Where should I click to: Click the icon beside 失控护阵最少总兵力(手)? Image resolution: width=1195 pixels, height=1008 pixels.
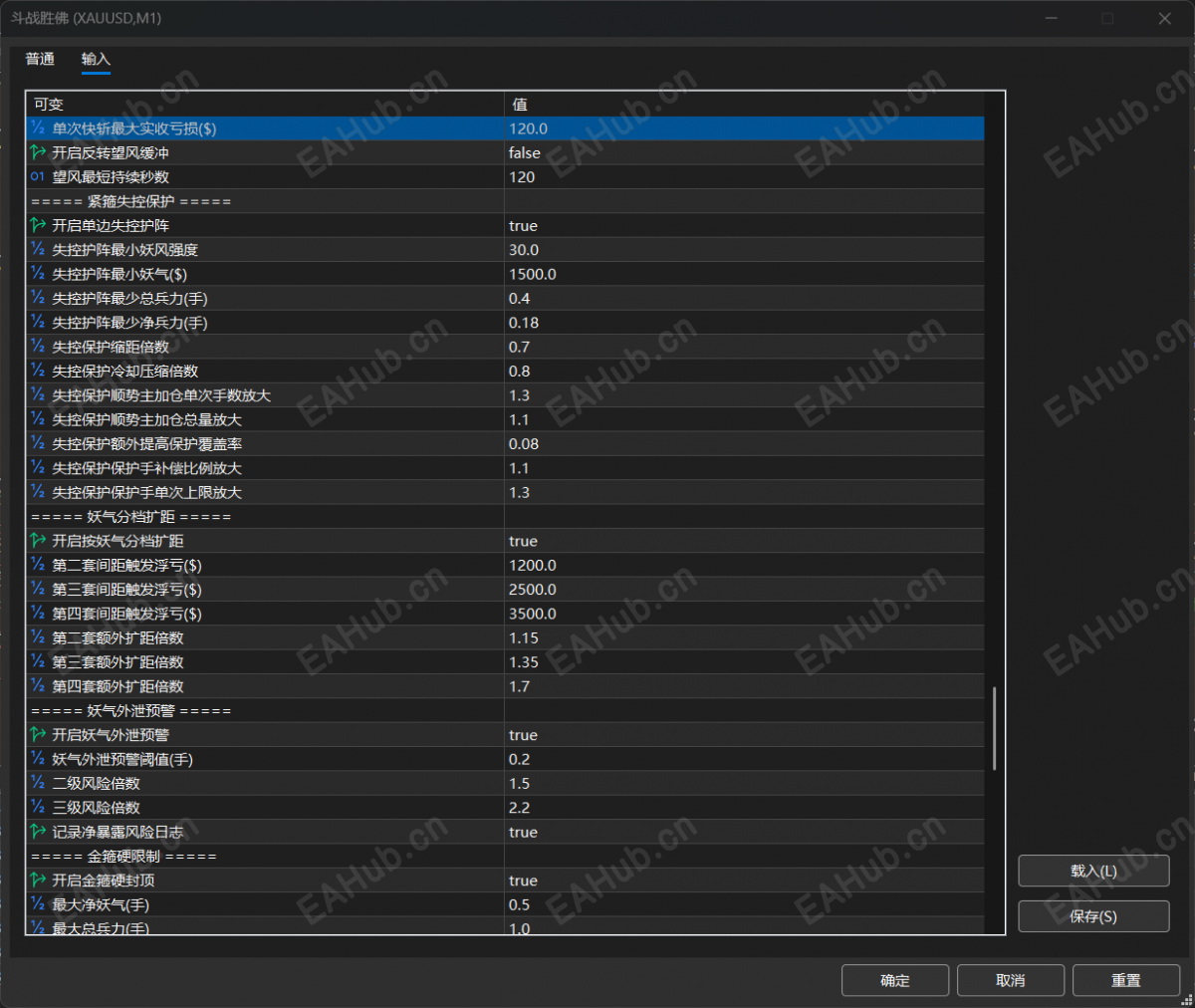click(38, 298)
